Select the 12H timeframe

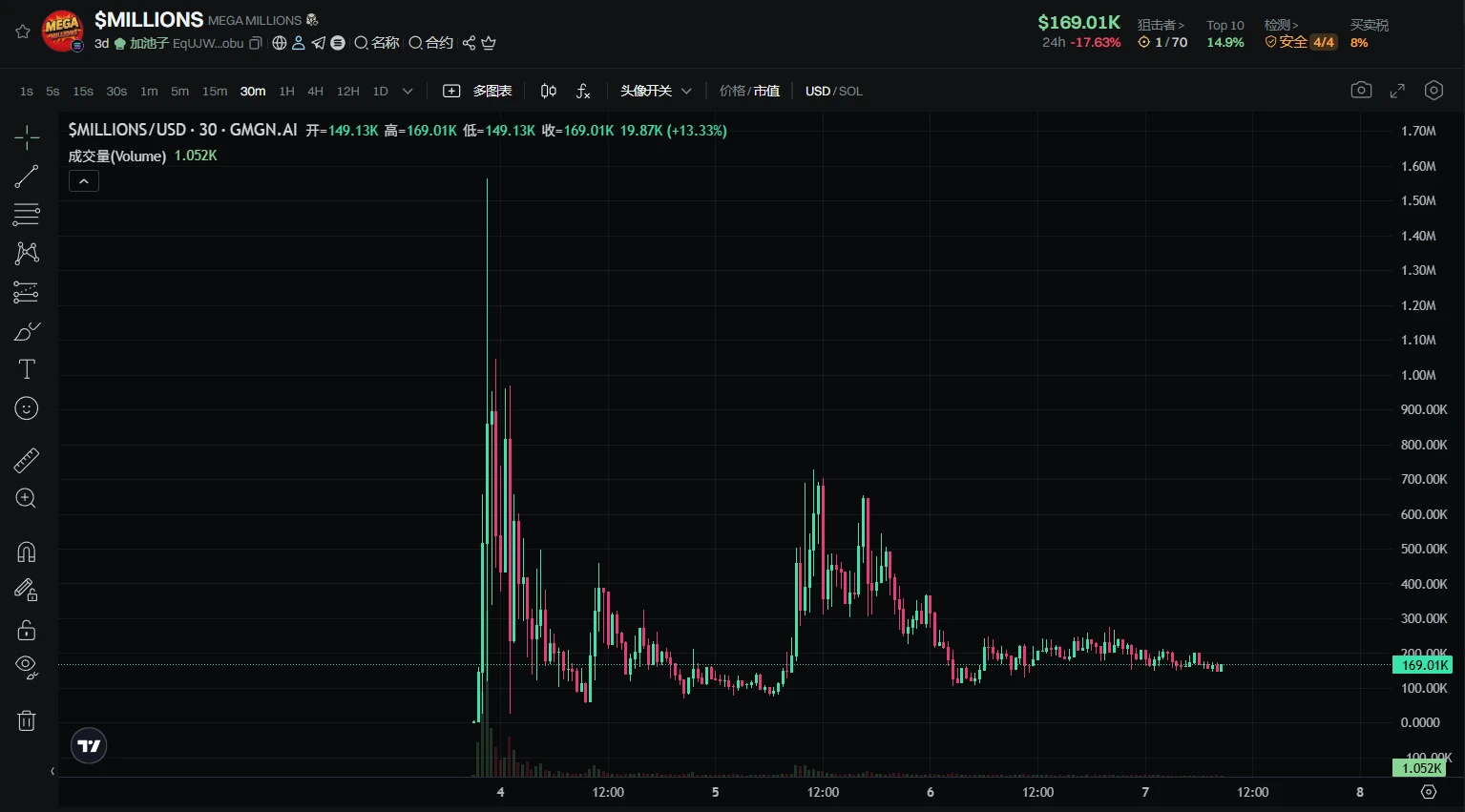pos(347,91)
